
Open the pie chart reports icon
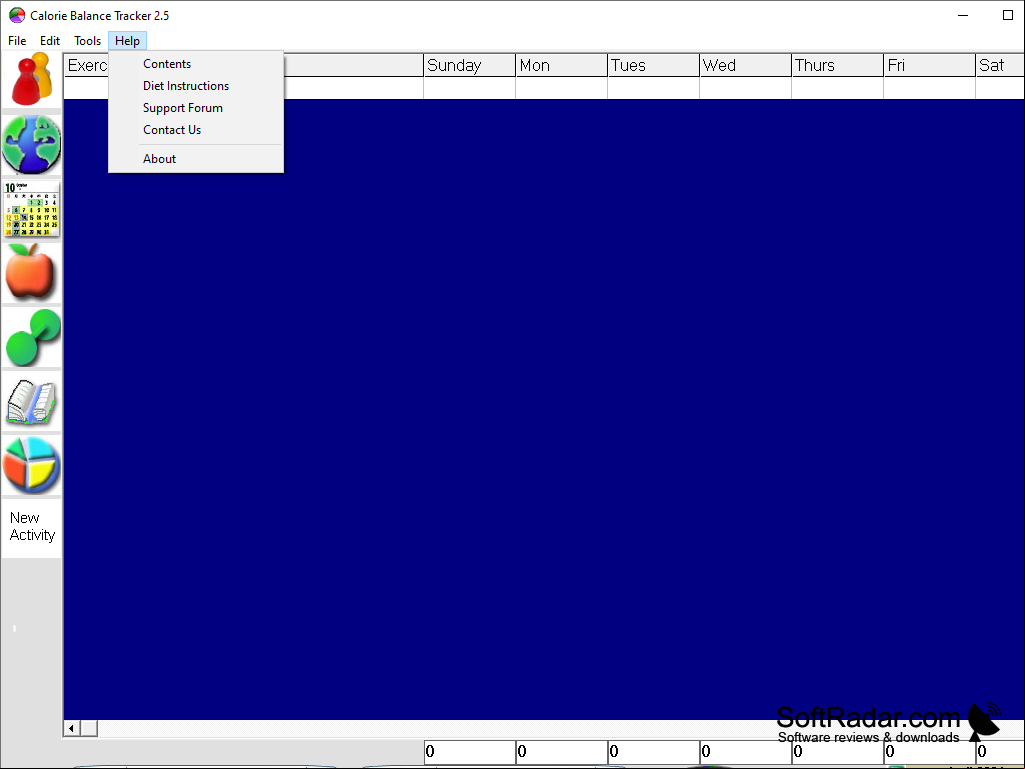tap(32, 465)
